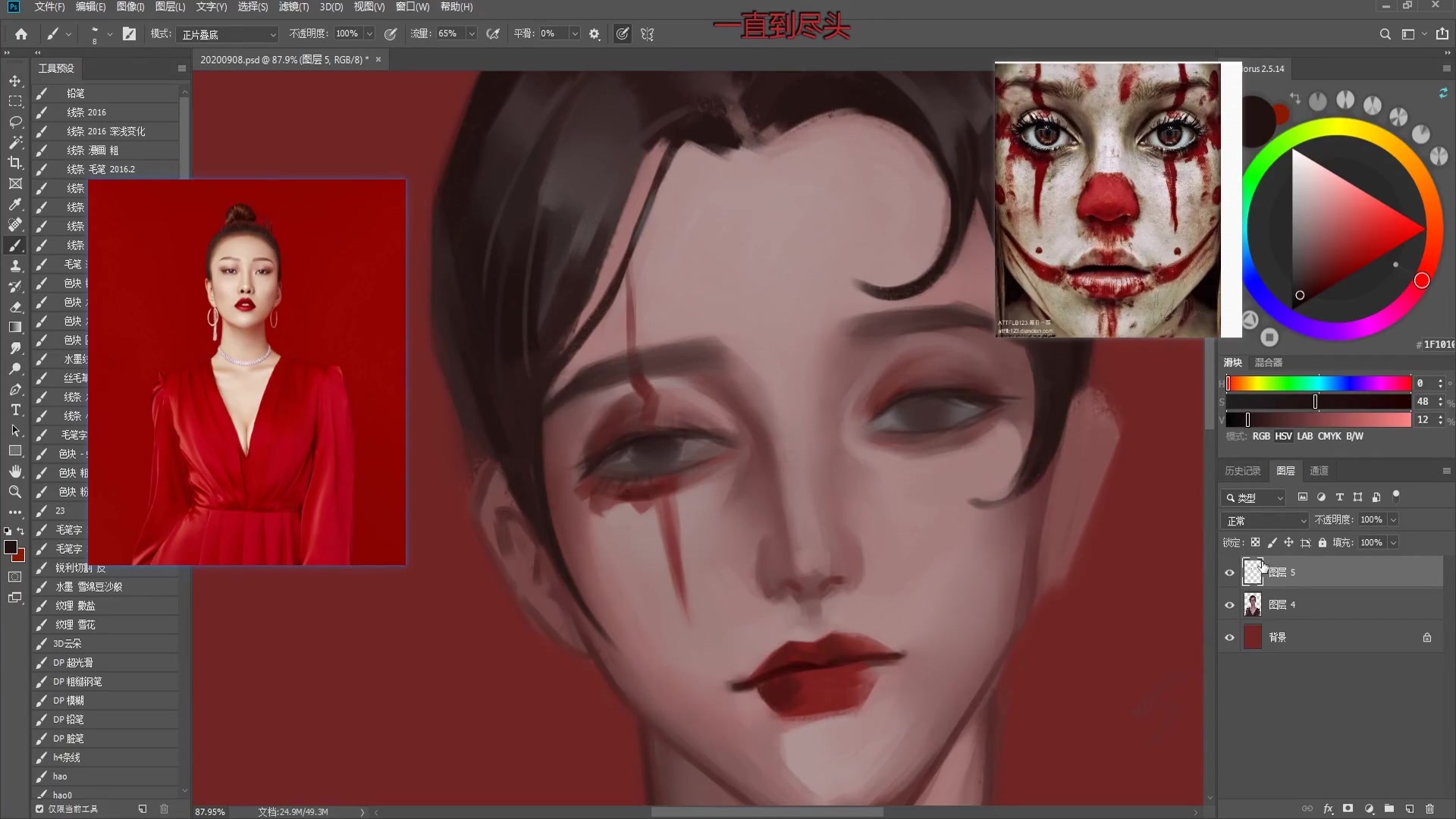Viewport: 1456px width, 819px height.
Task: Toggle symmetry paint butterfly icon
Action: (x=647, y=34)
